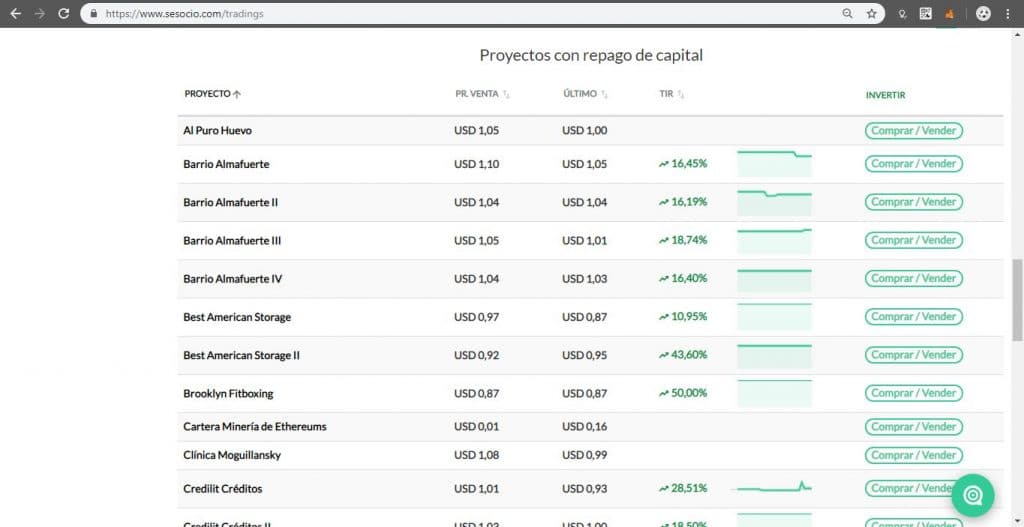Image resolution: width=1024 pixels, height=527 pixels.
Task: Select the Best American Storage project name
Action: coord(237,317)
